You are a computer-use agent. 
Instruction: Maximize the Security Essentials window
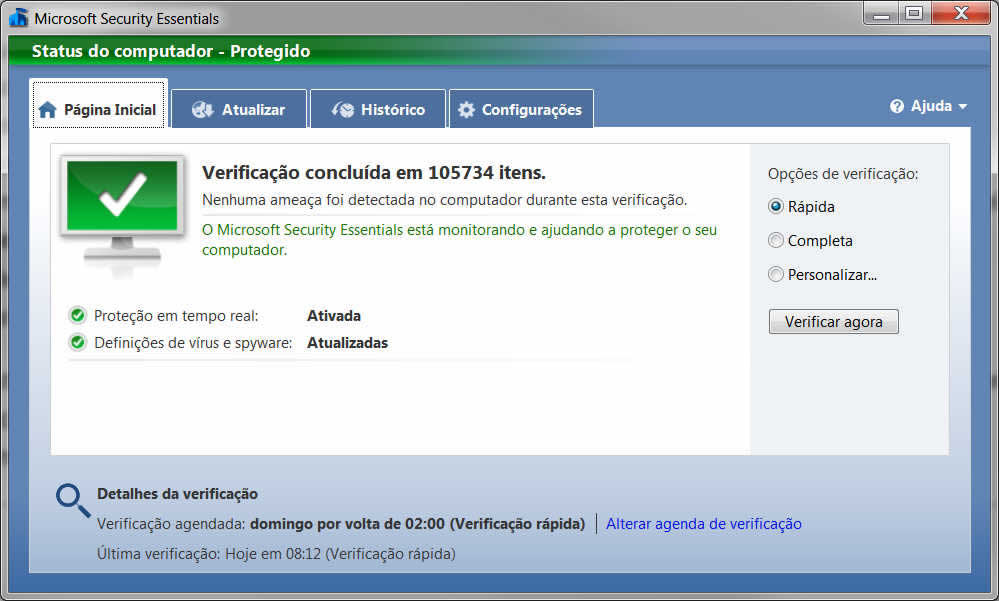coord(914,13)
